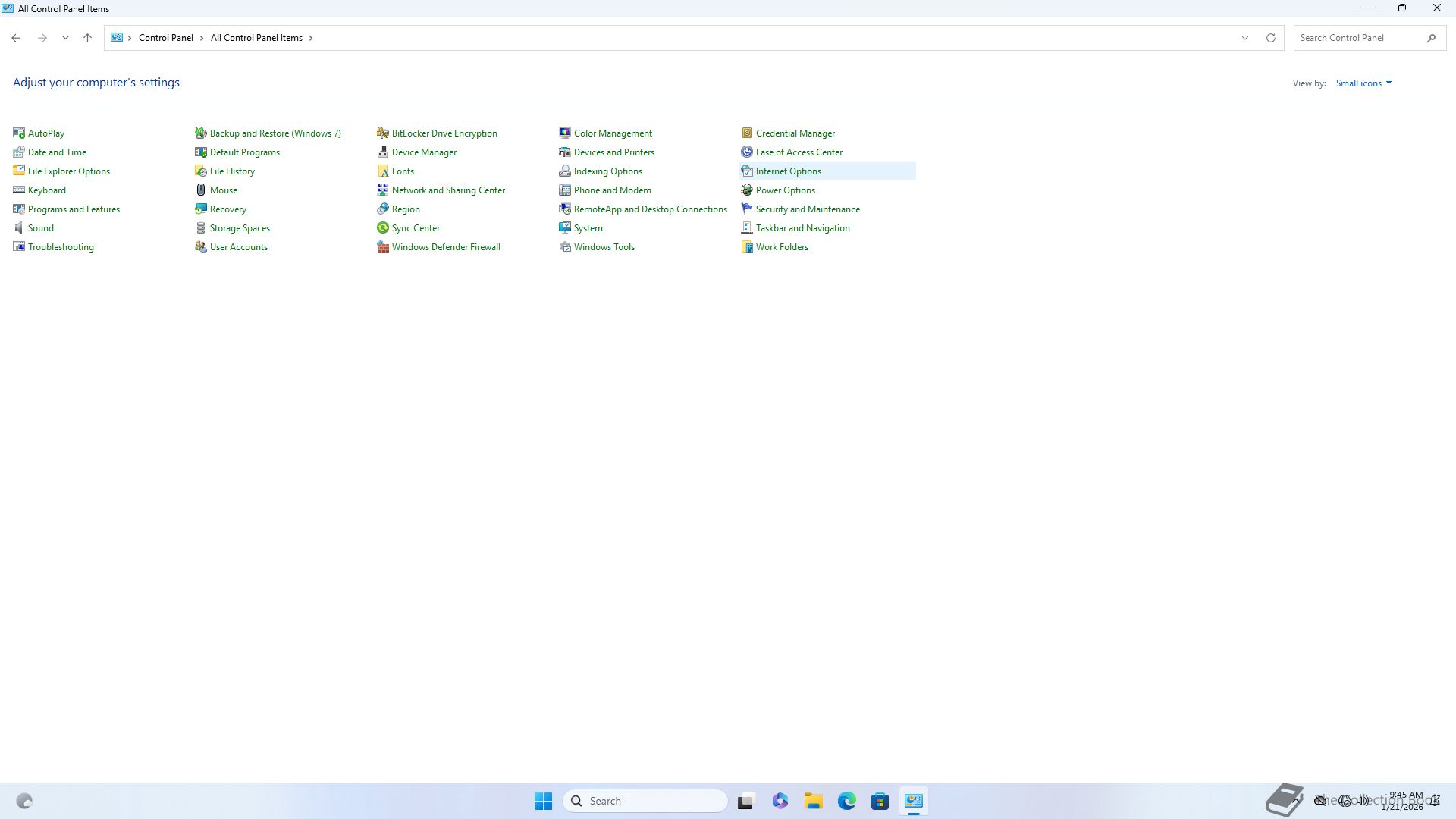Click the Color Management monitor icon
Image resolution: width=1456 pixels, height=819 pixels.
pos(565,133)
